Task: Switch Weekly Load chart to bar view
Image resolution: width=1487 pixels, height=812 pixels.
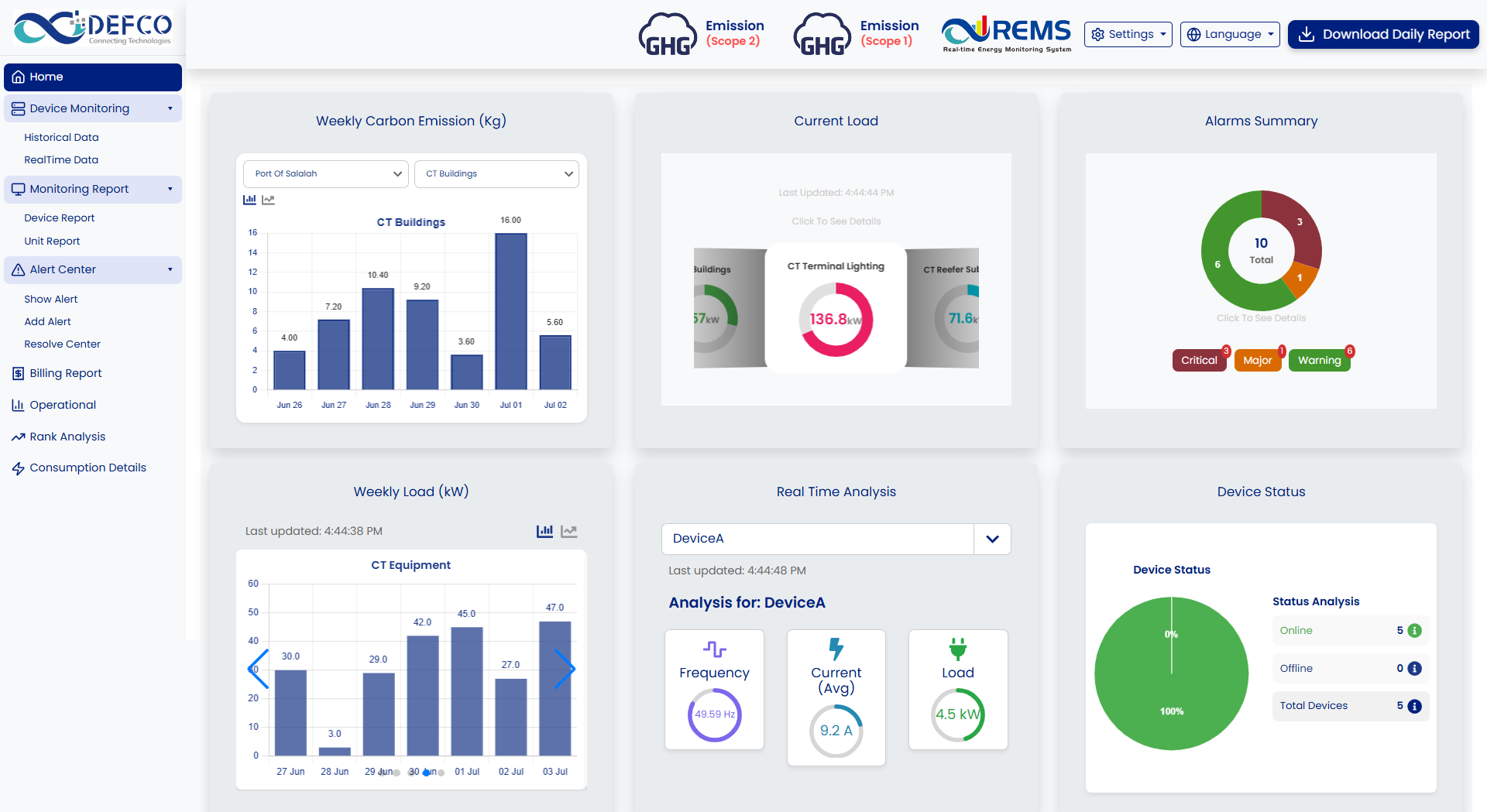Action: coord(545,531)
